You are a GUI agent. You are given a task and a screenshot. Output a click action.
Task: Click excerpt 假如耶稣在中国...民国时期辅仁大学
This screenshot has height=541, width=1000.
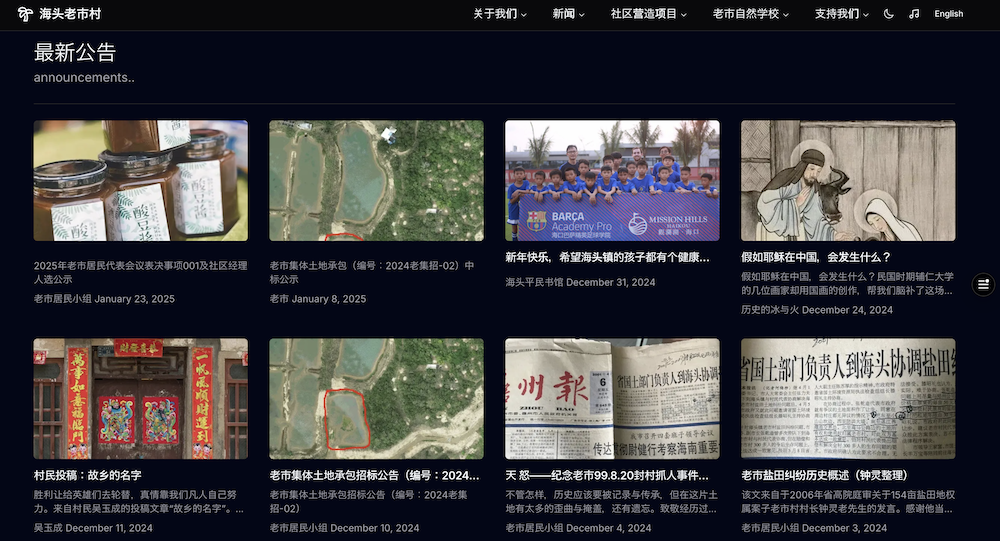[847, 283]
